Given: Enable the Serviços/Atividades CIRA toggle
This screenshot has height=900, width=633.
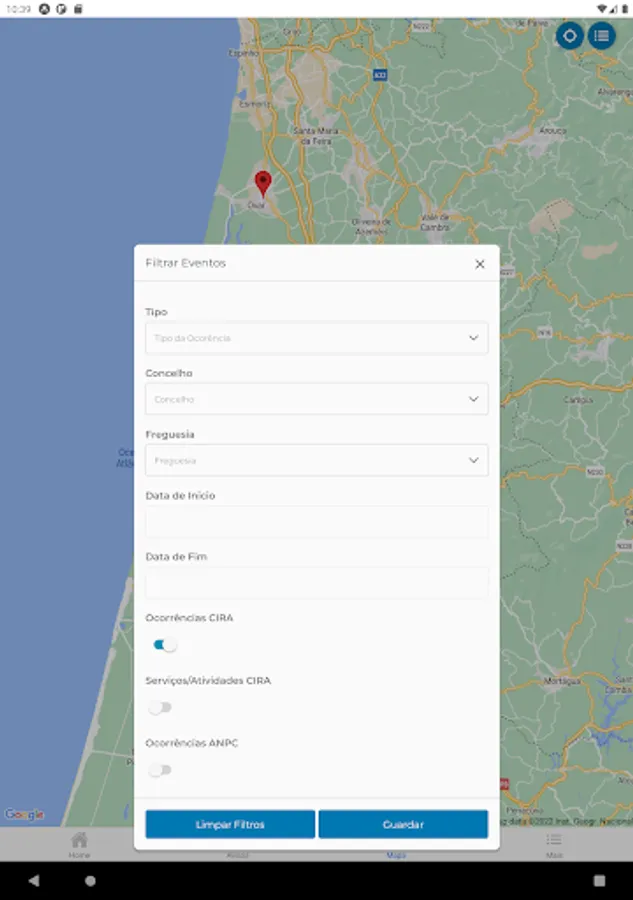Looking at the screenshot, I should (160, 708).
